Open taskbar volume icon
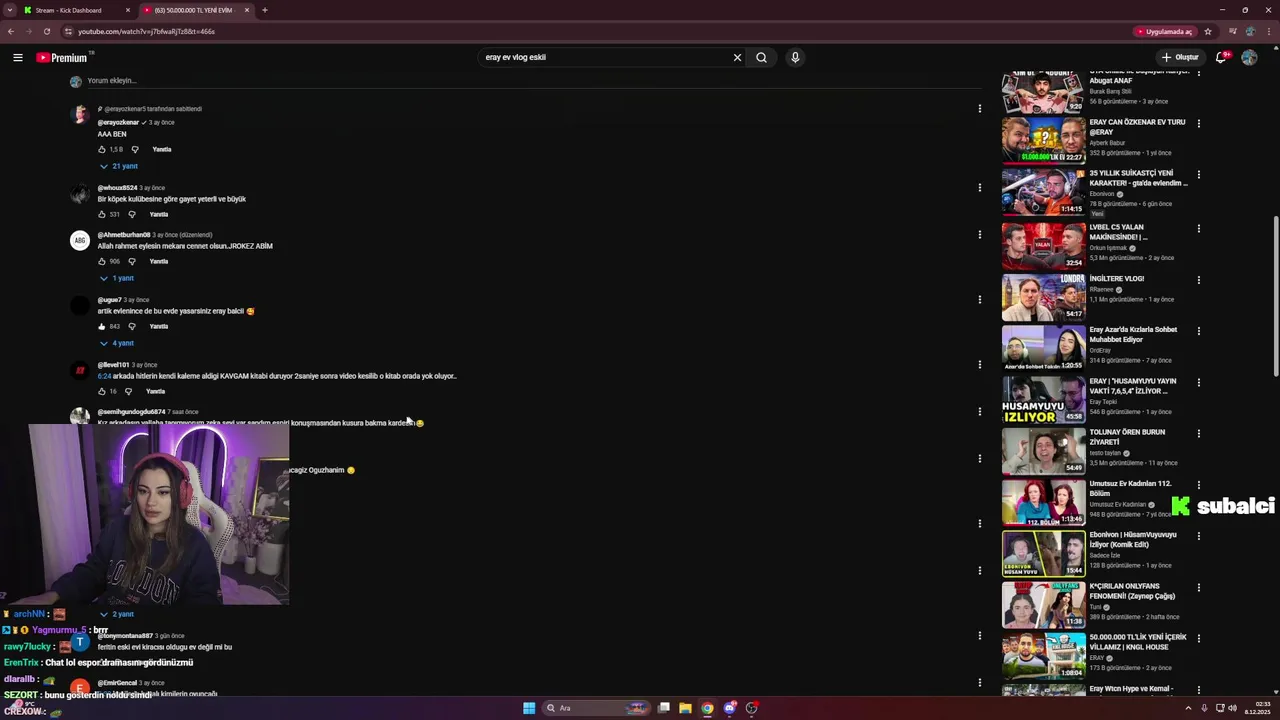Image resolution: width=1280 pixels, height=720 pixels. coord(1232,708)
